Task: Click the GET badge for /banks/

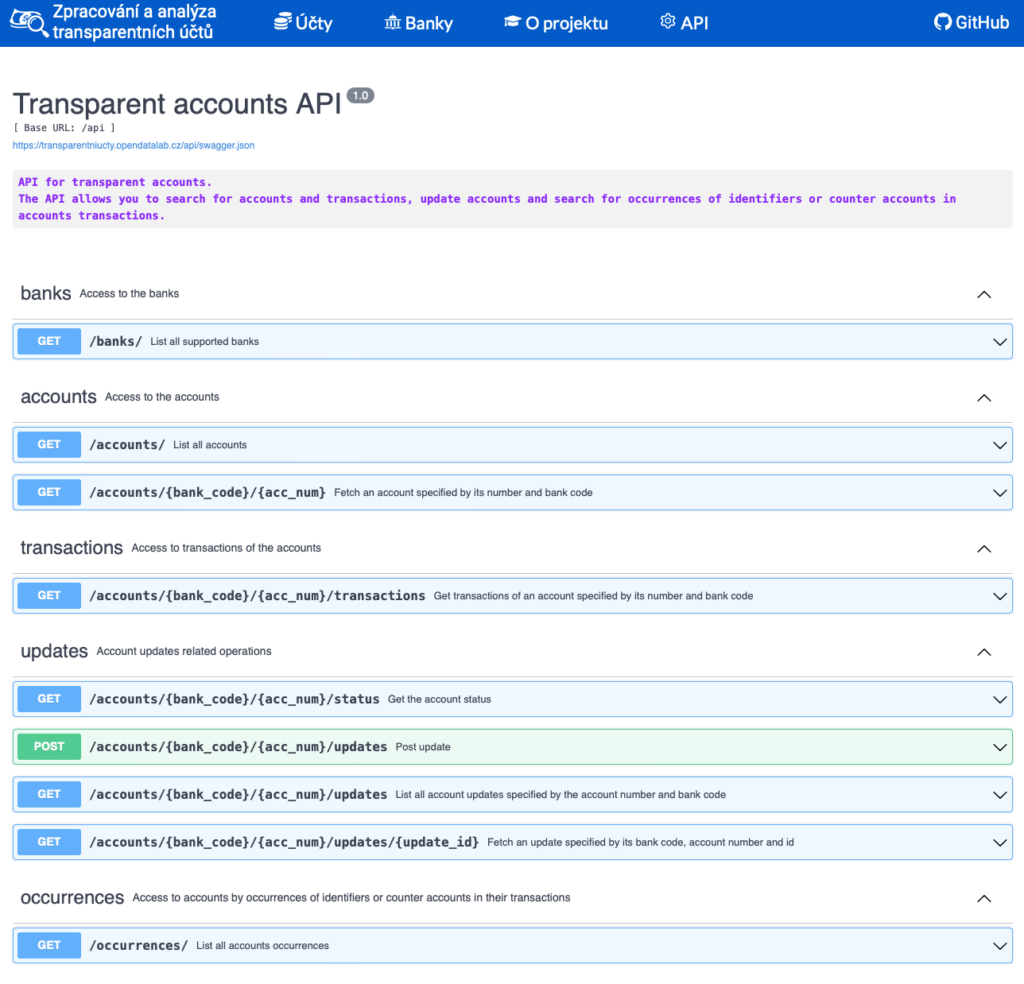Action: pyautogui.click(x=49, y=341)
